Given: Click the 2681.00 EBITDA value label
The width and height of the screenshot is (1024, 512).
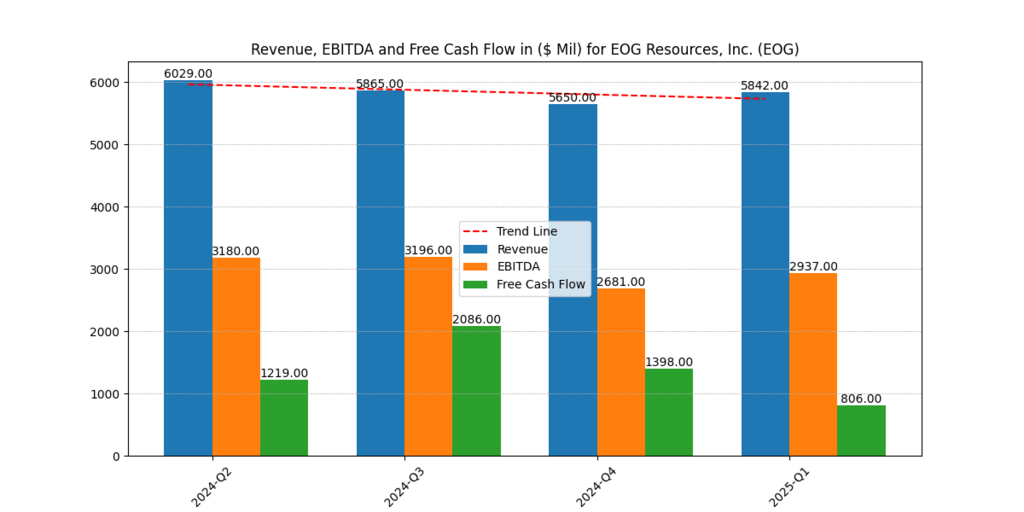Looking at the screenshot, I should point(621,282).
